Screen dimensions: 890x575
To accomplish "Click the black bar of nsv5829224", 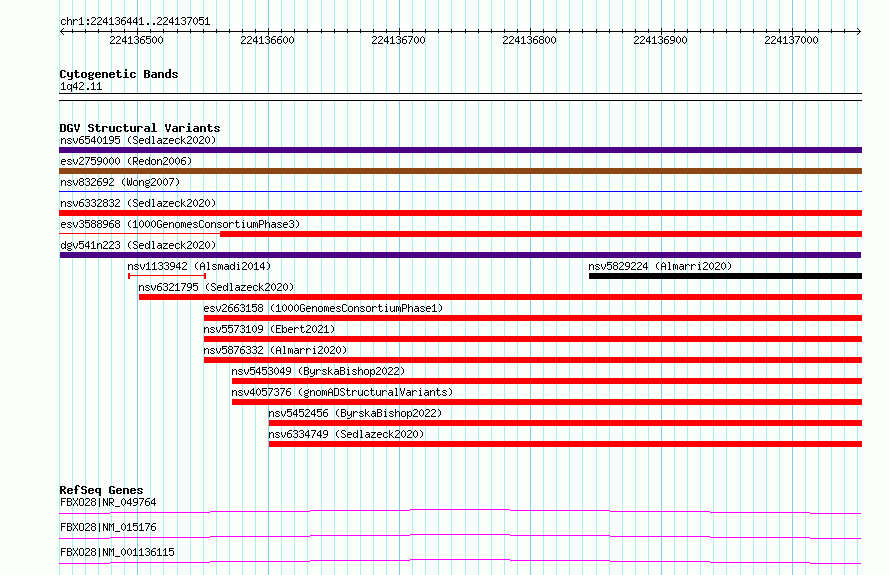I will click(x=725, y=276).
